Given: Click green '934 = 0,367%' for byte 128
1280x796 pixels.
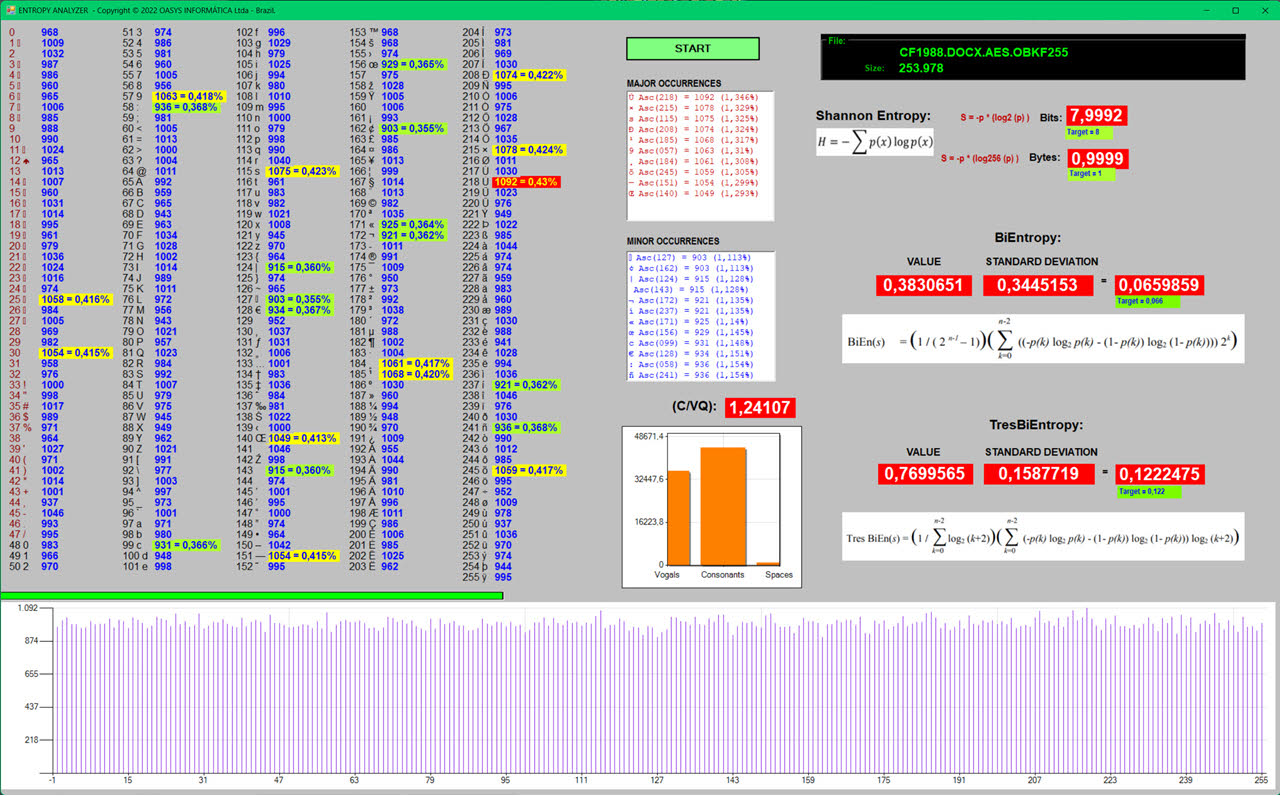Looking at the screenshot, I should pyautogui.click(x=299, y=310).
